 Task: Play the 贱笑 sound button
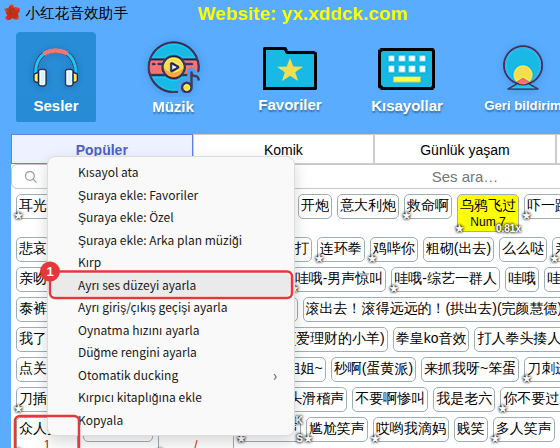tap(470, 429)
